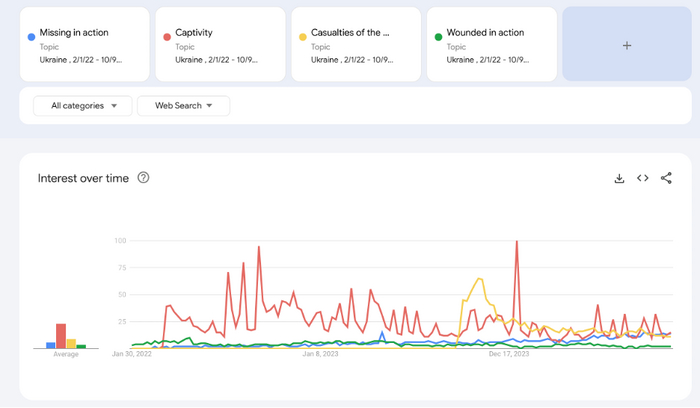Click the yellow dot for Casualties topic

click(303, 37)
